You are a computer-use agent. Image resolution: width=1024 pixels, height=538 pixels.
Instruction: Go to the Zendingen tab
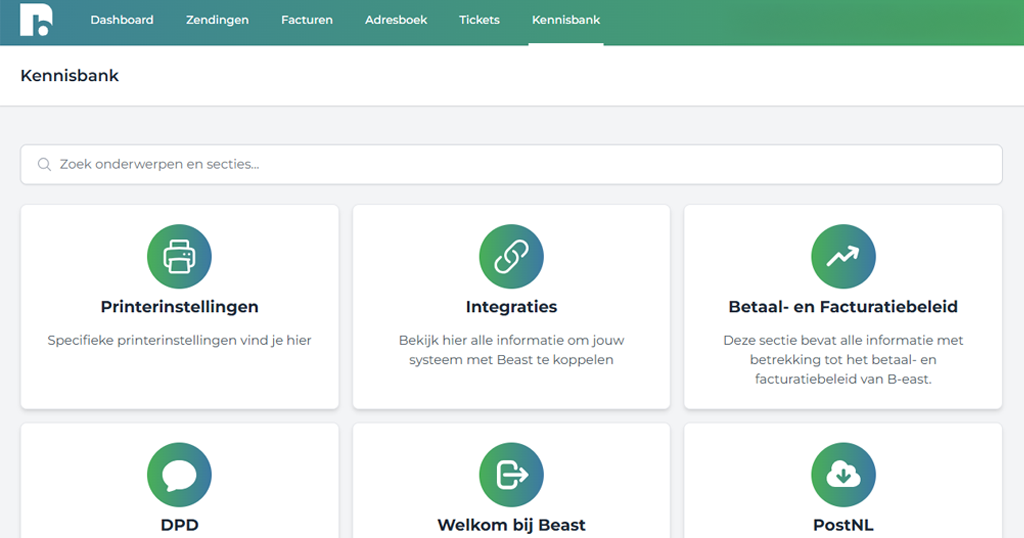217,20
